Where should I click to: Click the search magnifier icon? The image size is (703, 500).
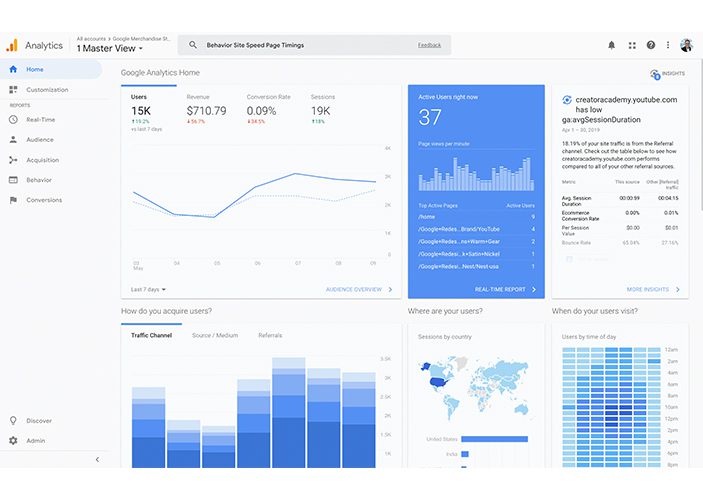click(193, 45)
